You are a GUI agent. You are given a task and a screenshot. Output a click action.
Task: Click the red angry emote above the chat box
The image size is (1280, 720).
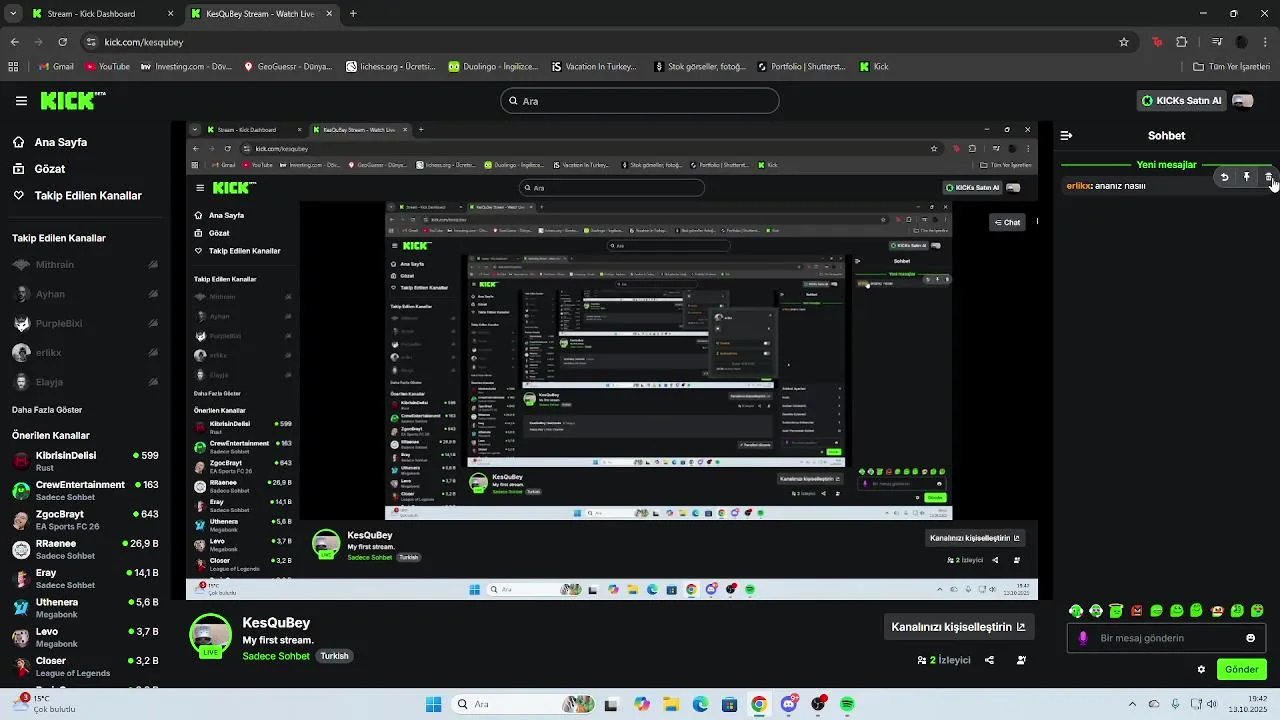click(x=1136, y=611)
